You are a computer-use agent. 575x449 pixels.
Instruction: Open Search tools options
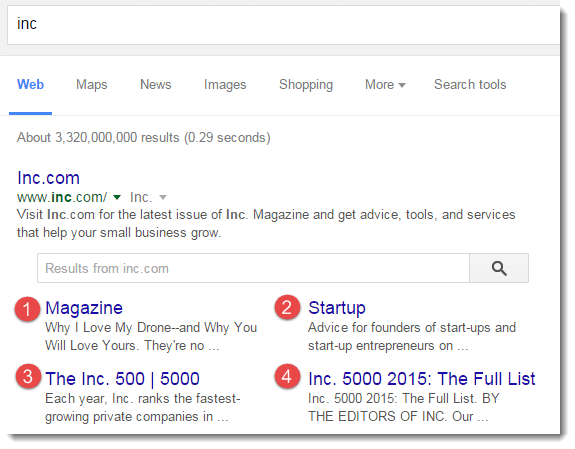pos(470,84)
